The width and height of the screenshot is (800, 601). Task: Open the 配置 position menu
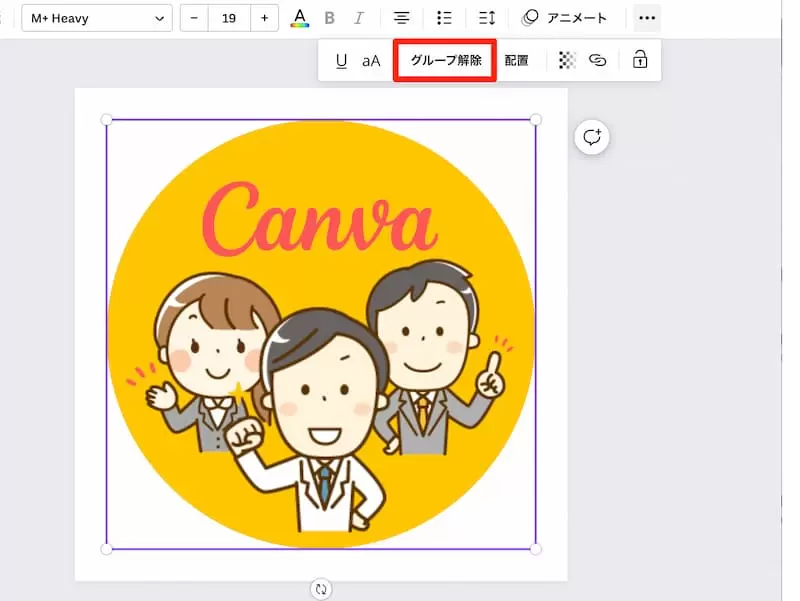516,61
